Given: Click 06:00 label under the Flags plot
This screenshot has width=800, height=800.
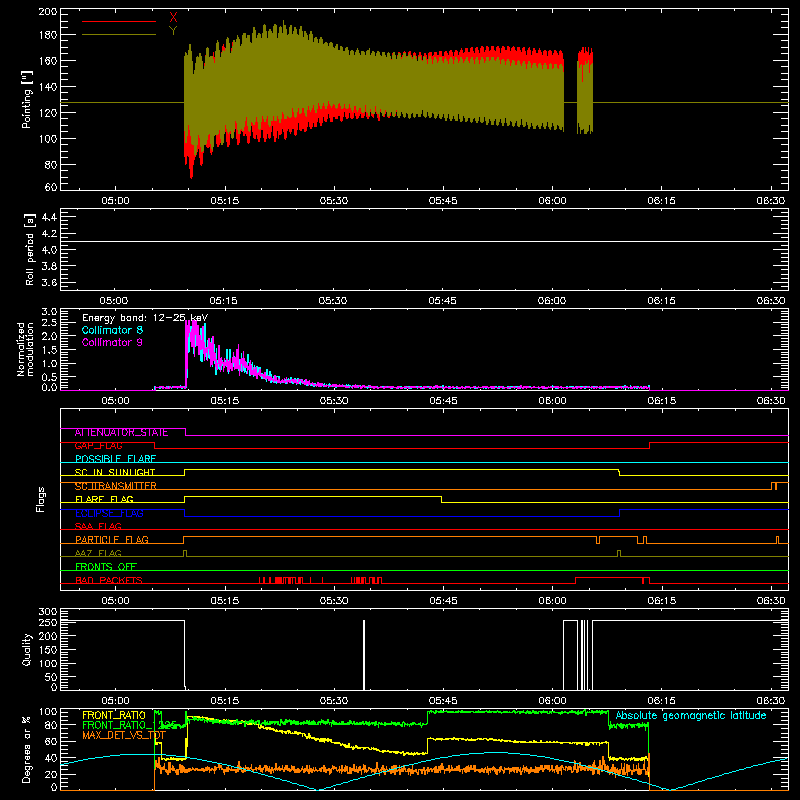Looking at the screenshot, I should 552,601.
